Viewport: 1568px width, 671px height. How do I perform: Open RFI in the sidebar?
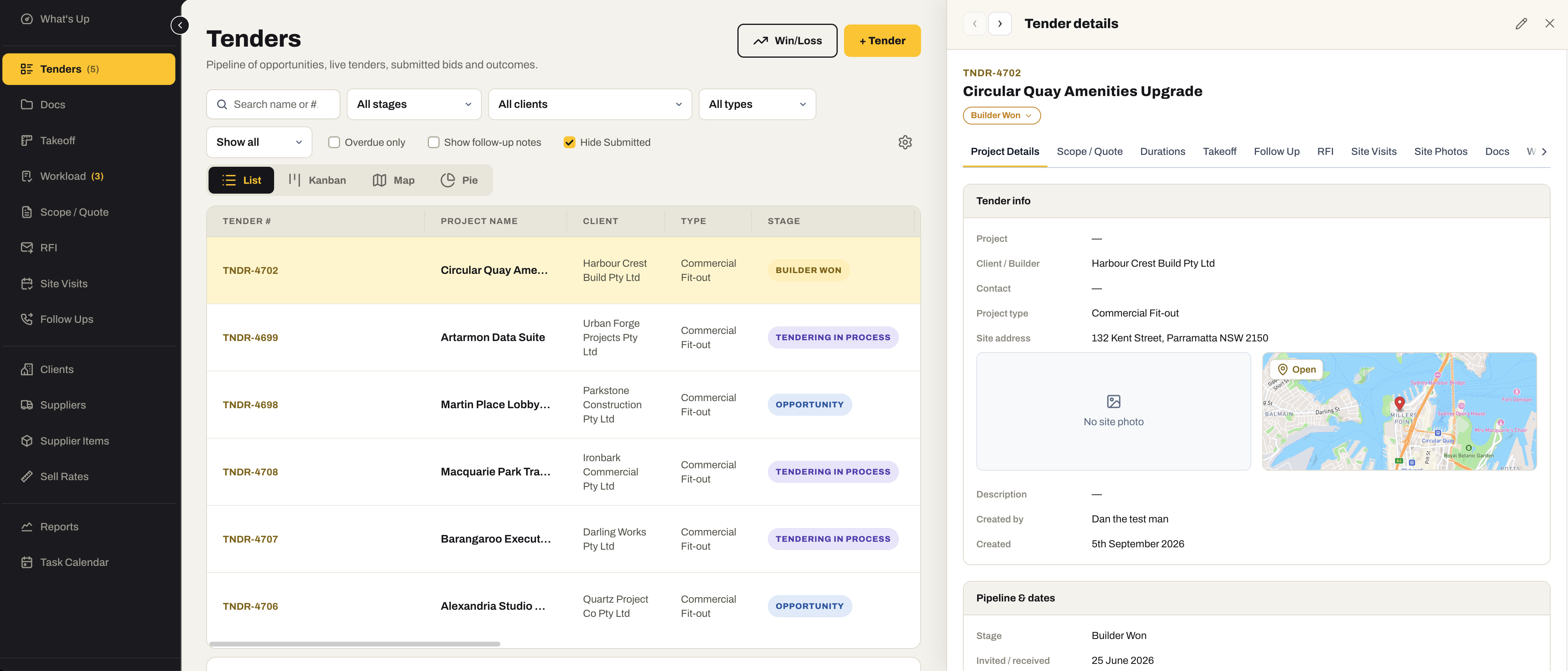click(x=89, y=248)
